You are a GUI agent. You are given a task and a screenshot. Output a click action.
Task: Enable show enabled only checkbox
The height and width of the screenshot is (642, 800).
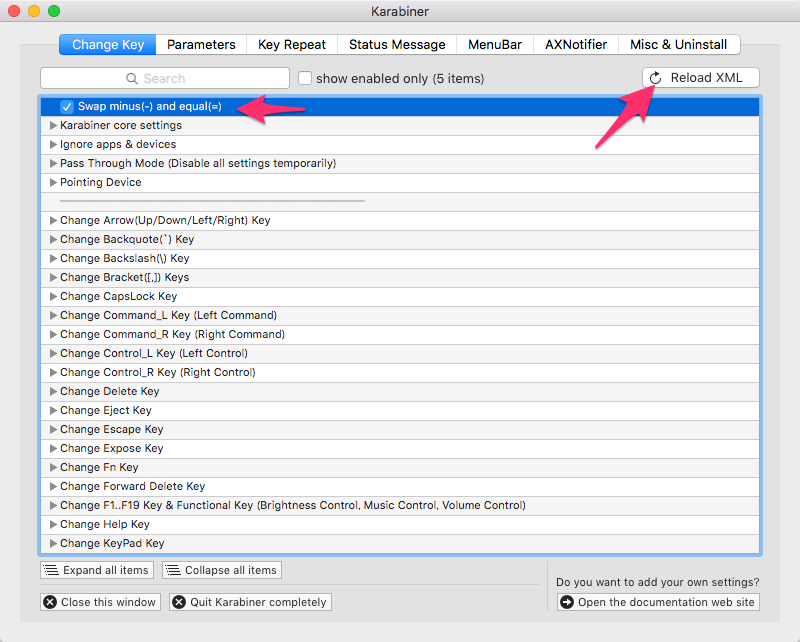[305, 78]
